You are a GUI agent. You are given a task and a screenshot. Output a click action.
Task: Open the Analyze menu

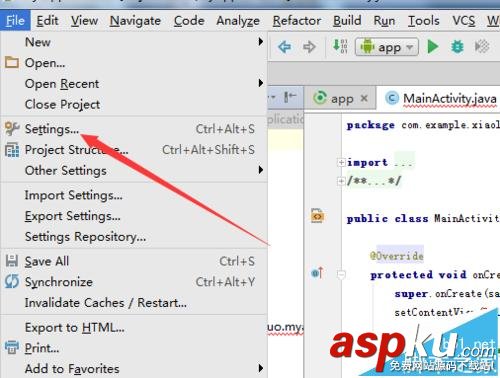click(x=238, y=21)
